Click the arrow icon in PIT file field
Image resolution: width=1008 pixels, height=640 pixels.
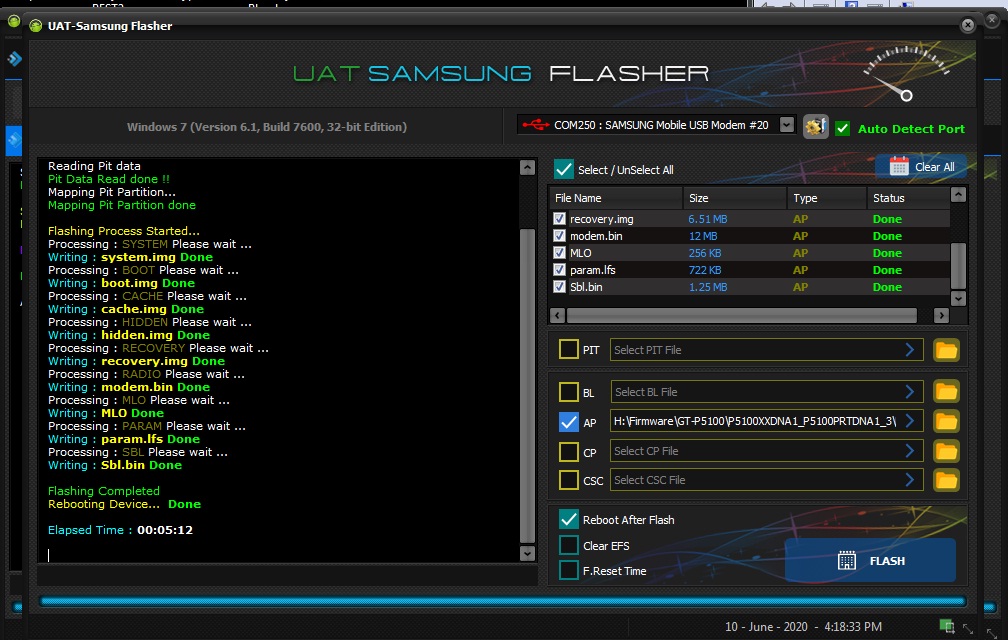click(x=910, y=350)
